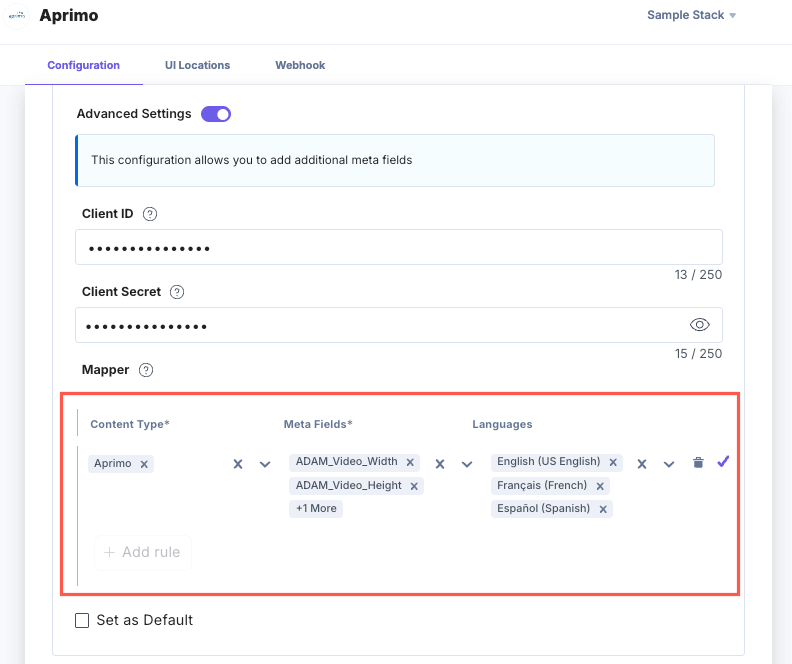792x664 pixels.
Task: Click the Client ID input field
Action: tap(399, 247)
